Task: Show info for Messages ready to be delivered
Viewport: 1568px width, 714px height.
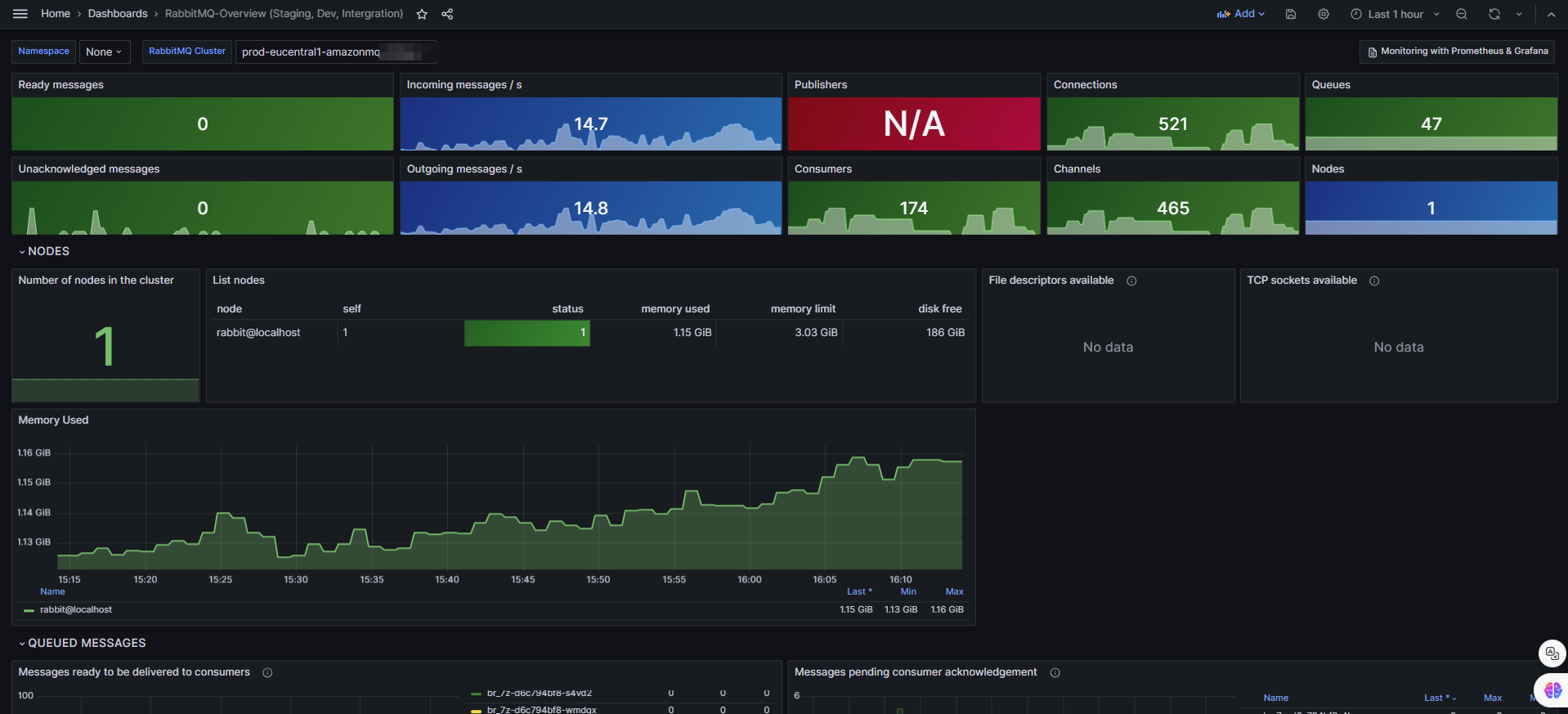Action: click(x=267, y=672)
